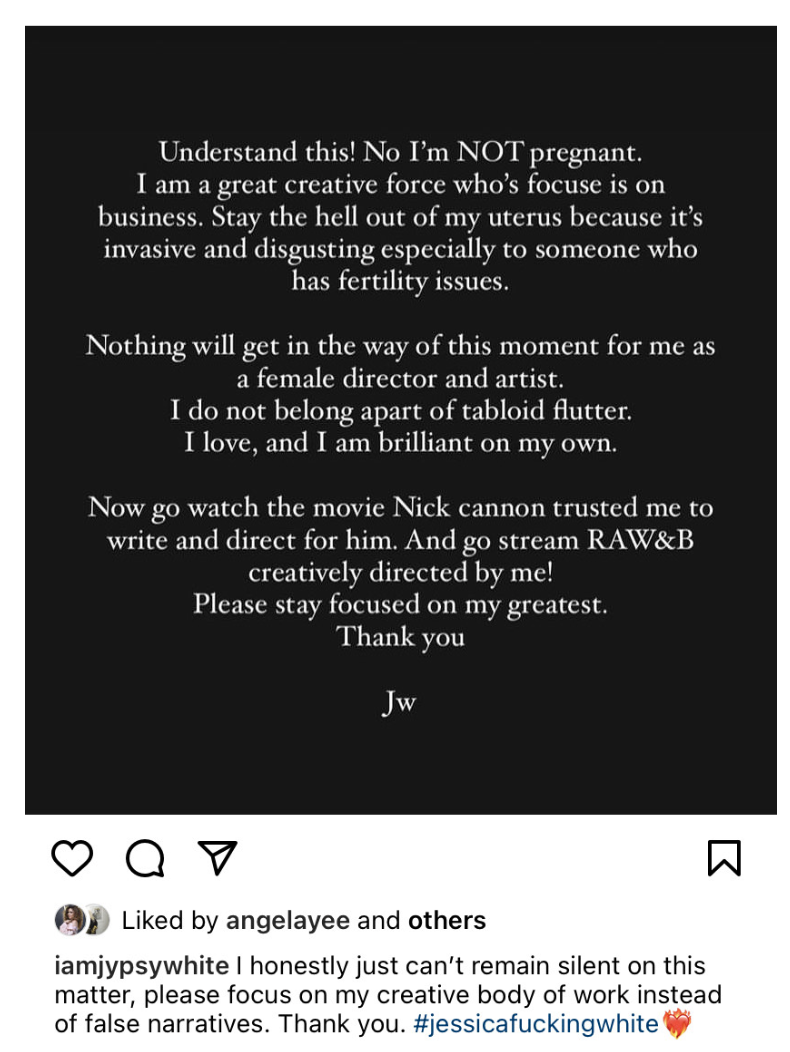
Task: Click the black statement image
Action: (401, 420)
